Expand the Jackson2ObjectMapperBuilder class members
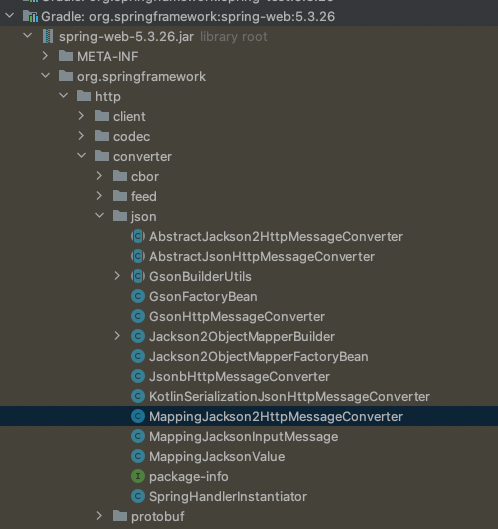The width and height of the screenshot is (498, 529). (x=117, y=336)
